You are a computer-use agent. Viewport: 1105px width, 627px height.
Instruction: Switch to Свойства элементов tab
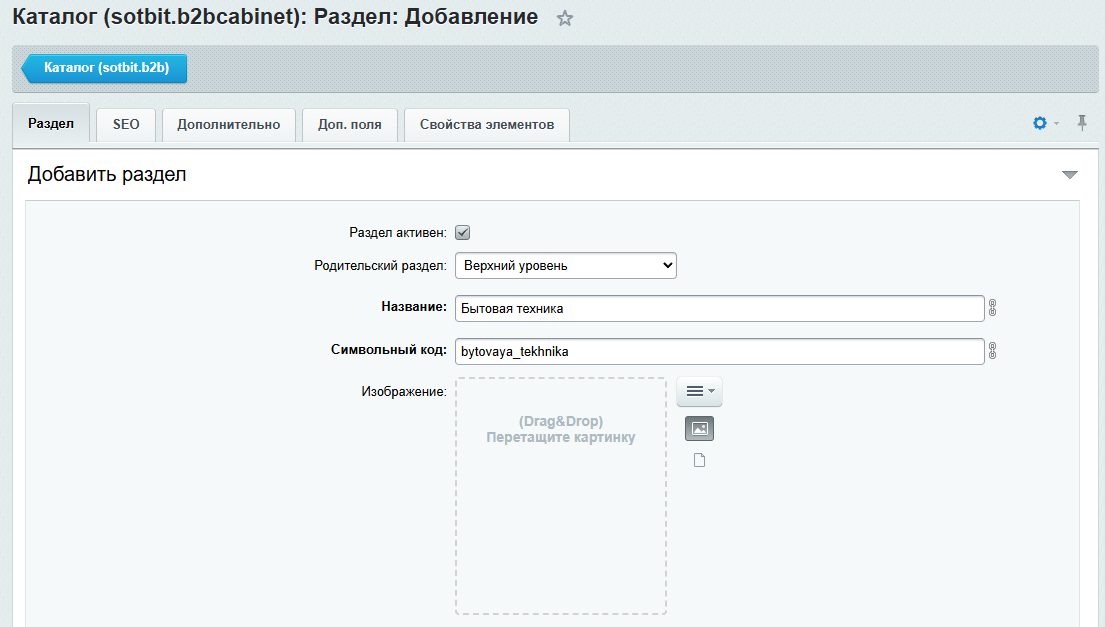coord(487,125)
